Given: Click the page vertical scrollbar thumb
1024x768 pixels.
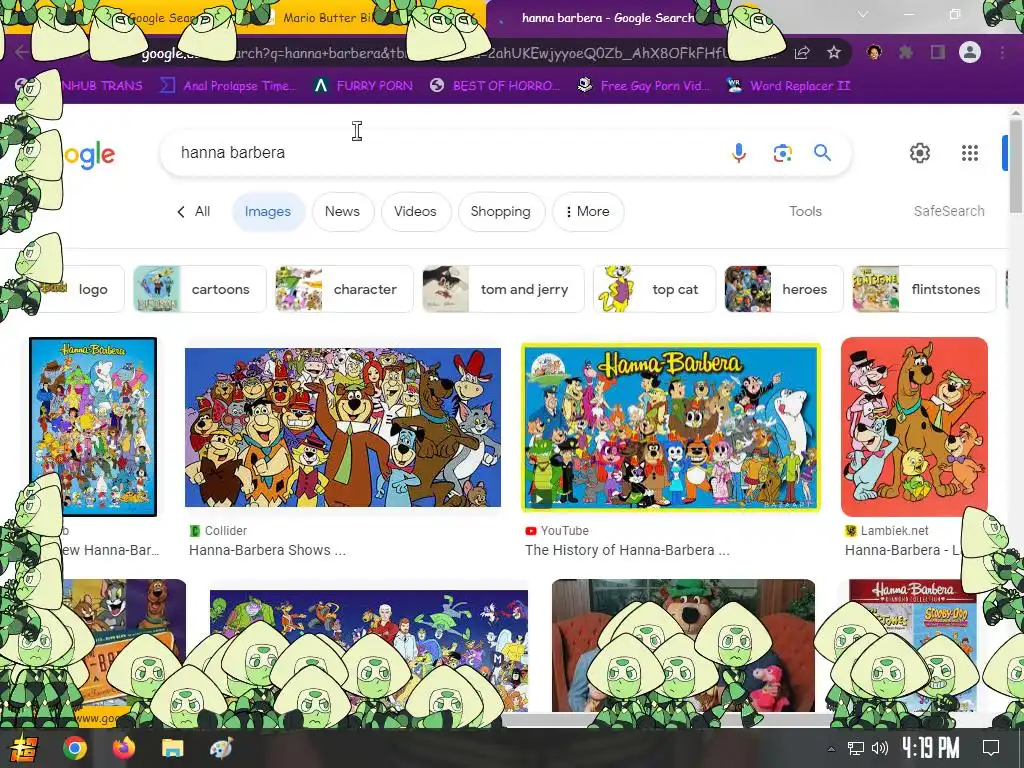Looking at the screenshot, I should pyautogui.click(x=1016, y=167).
